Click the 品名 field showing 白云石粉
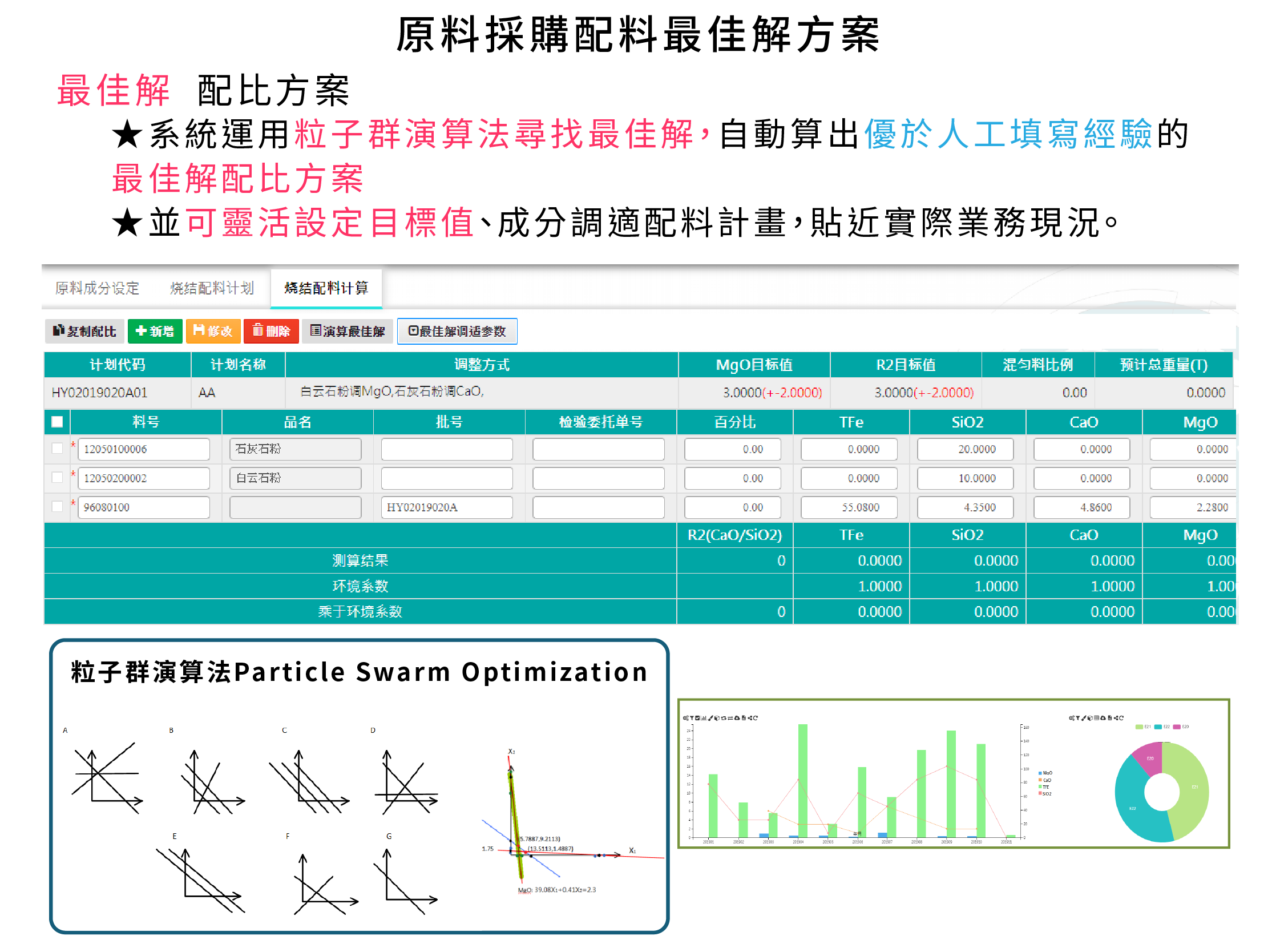 [x=295, y=479]
